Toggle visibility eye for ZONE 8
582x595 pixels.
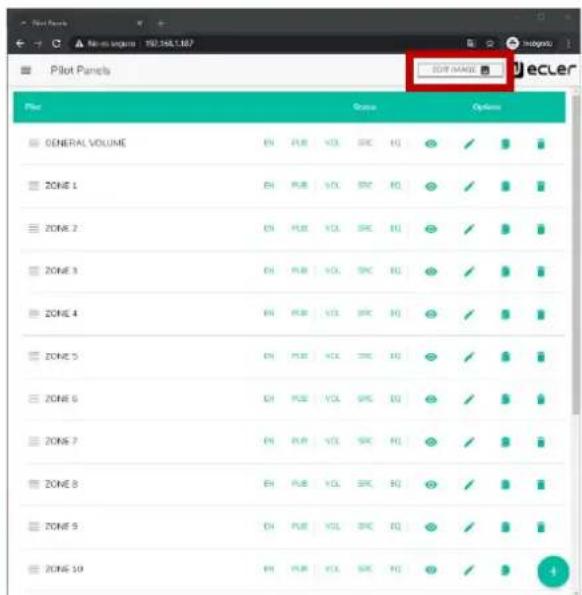point(431,485)
